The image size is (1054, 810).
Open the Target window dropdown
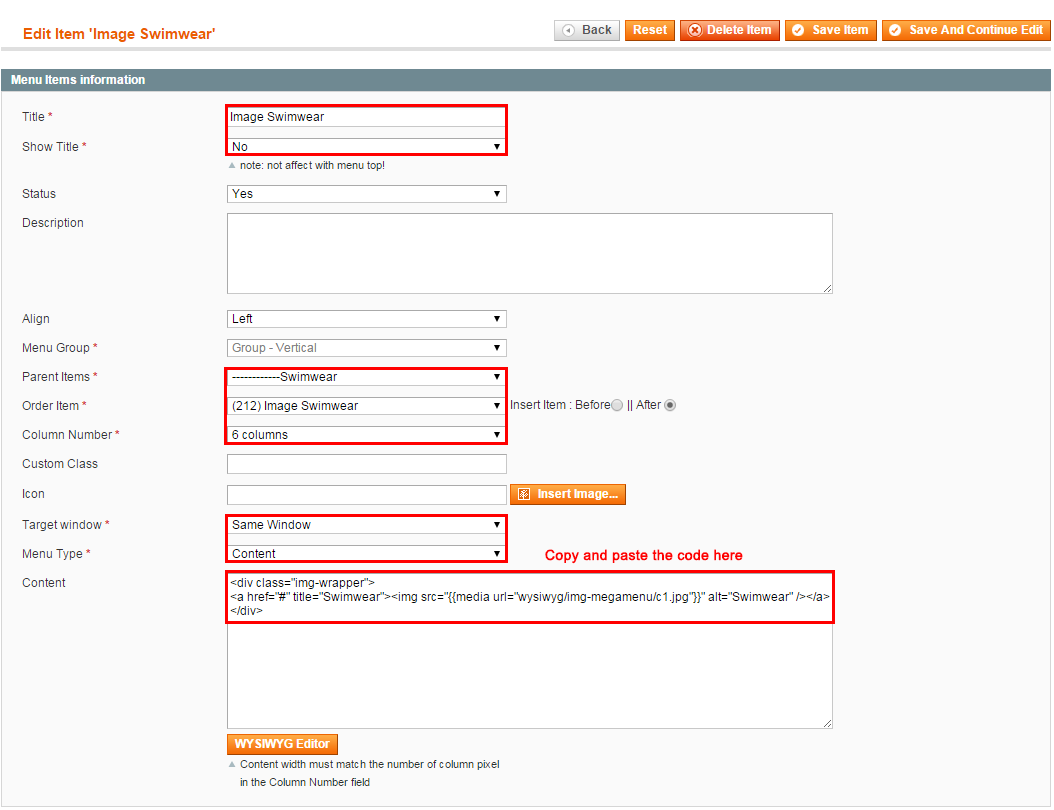366,525
